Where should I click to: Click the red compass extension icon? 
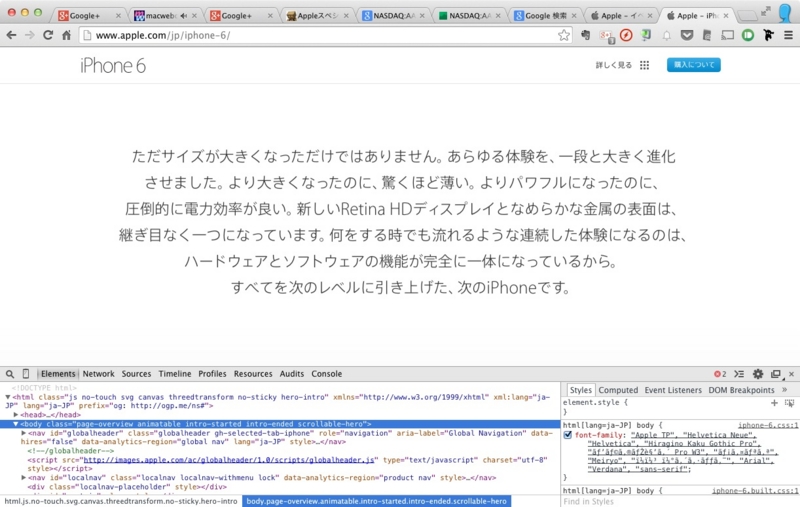(x=626, y=35)
